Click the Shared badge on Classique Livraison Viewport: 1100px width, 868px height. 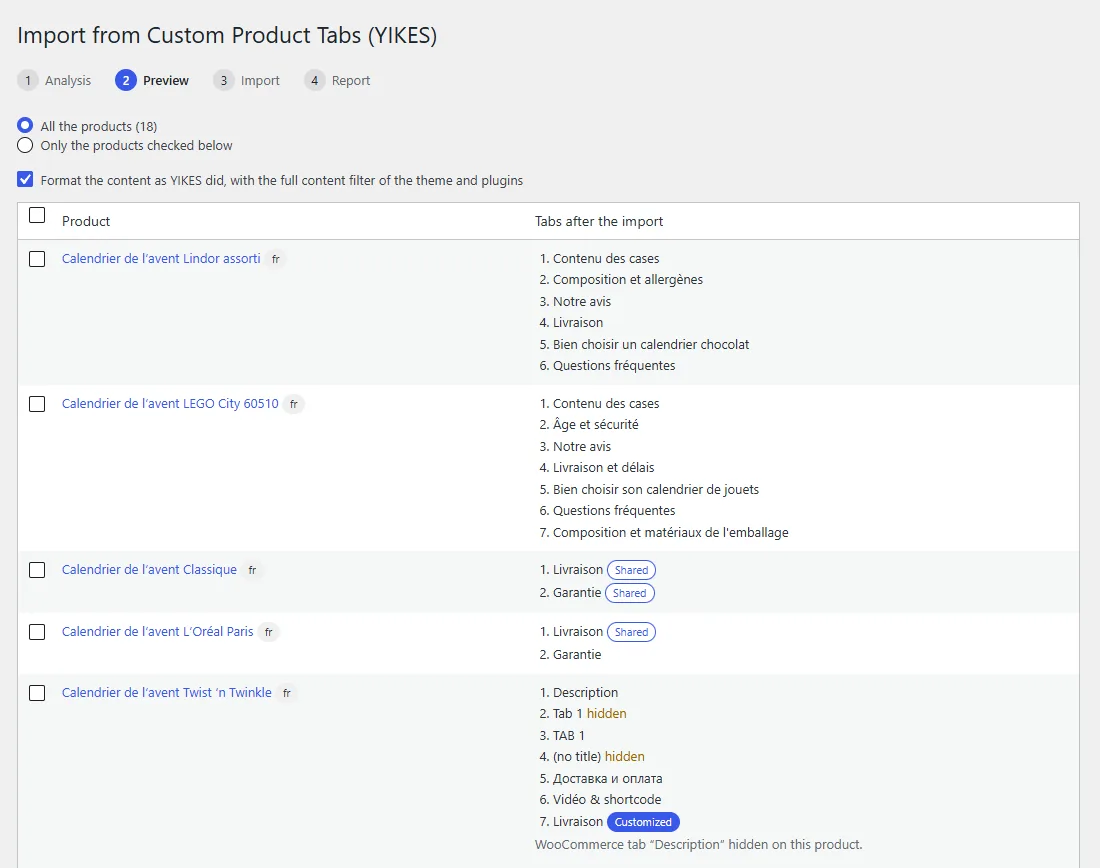631,570
